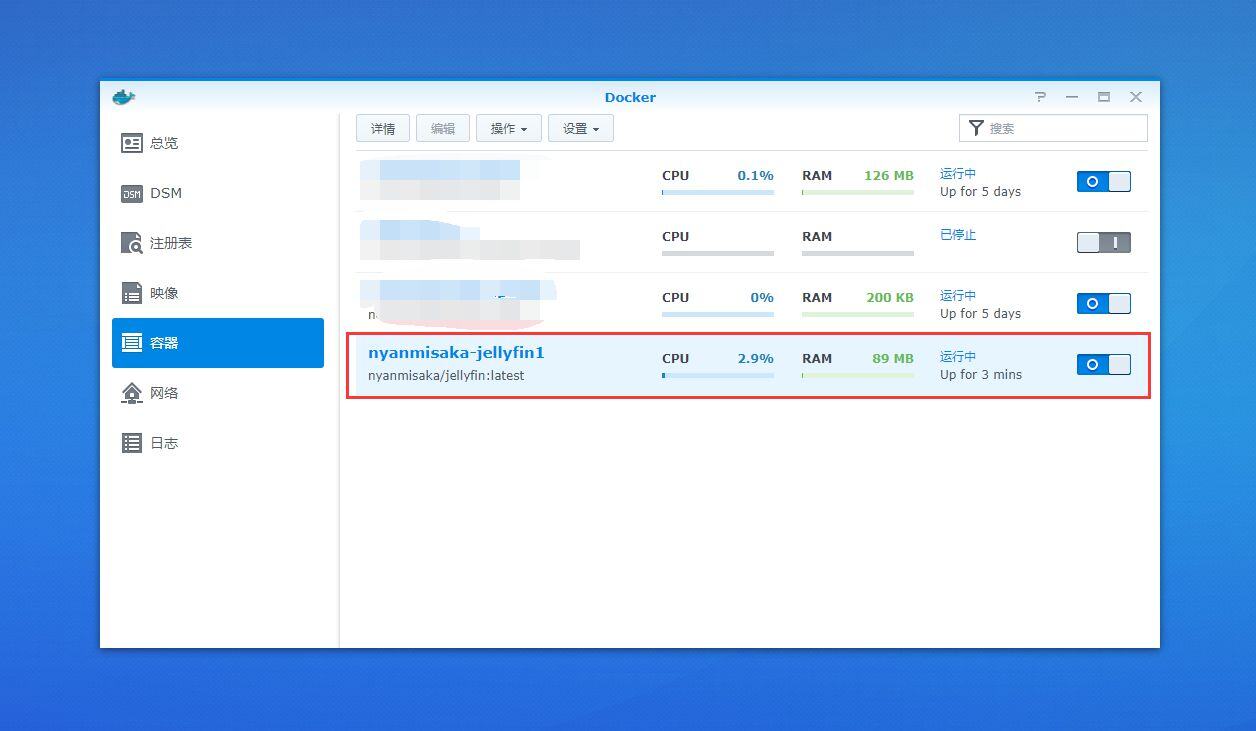
Task: Select the DSM icon in sidebar
Action: point(132,193)
